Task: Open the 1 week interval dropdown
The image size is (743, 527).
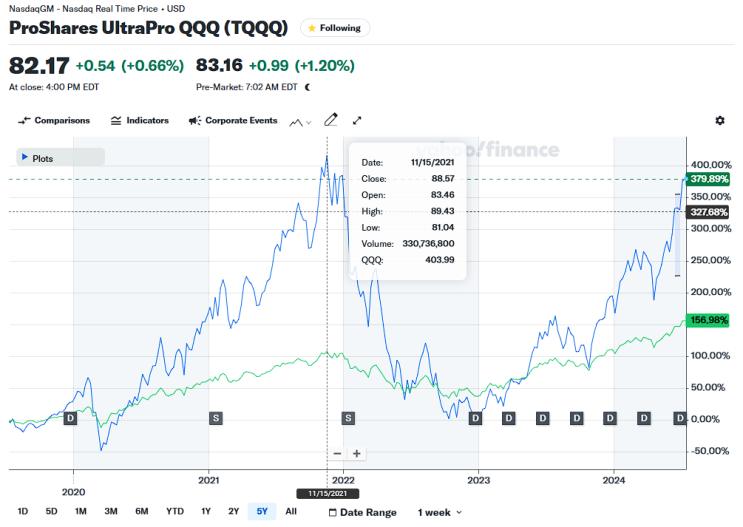Action: pyautogui.click(x=440, y=512)
